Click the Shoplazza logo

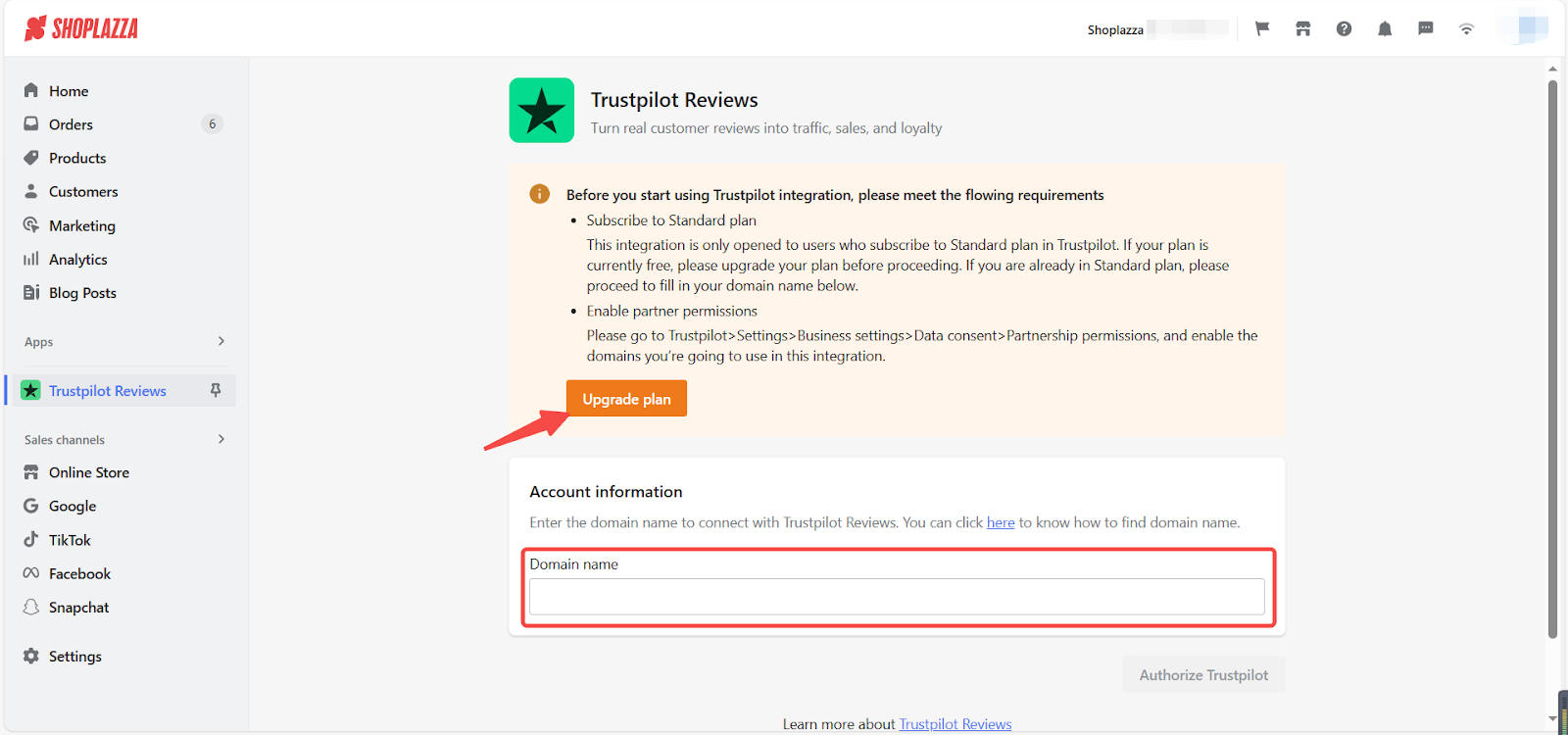tap(81, 28)
